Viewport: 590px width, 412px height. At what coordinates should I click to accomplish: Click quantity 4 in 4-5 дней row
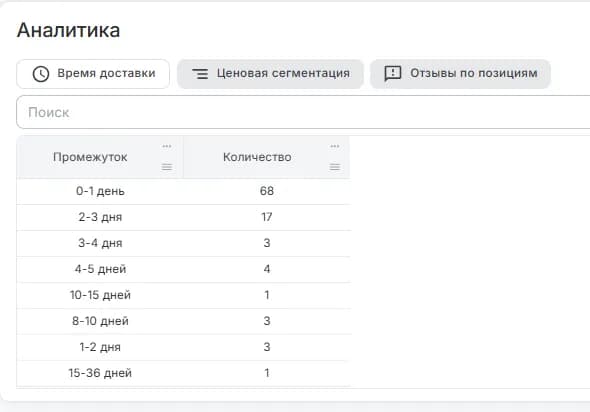[267, 269]
